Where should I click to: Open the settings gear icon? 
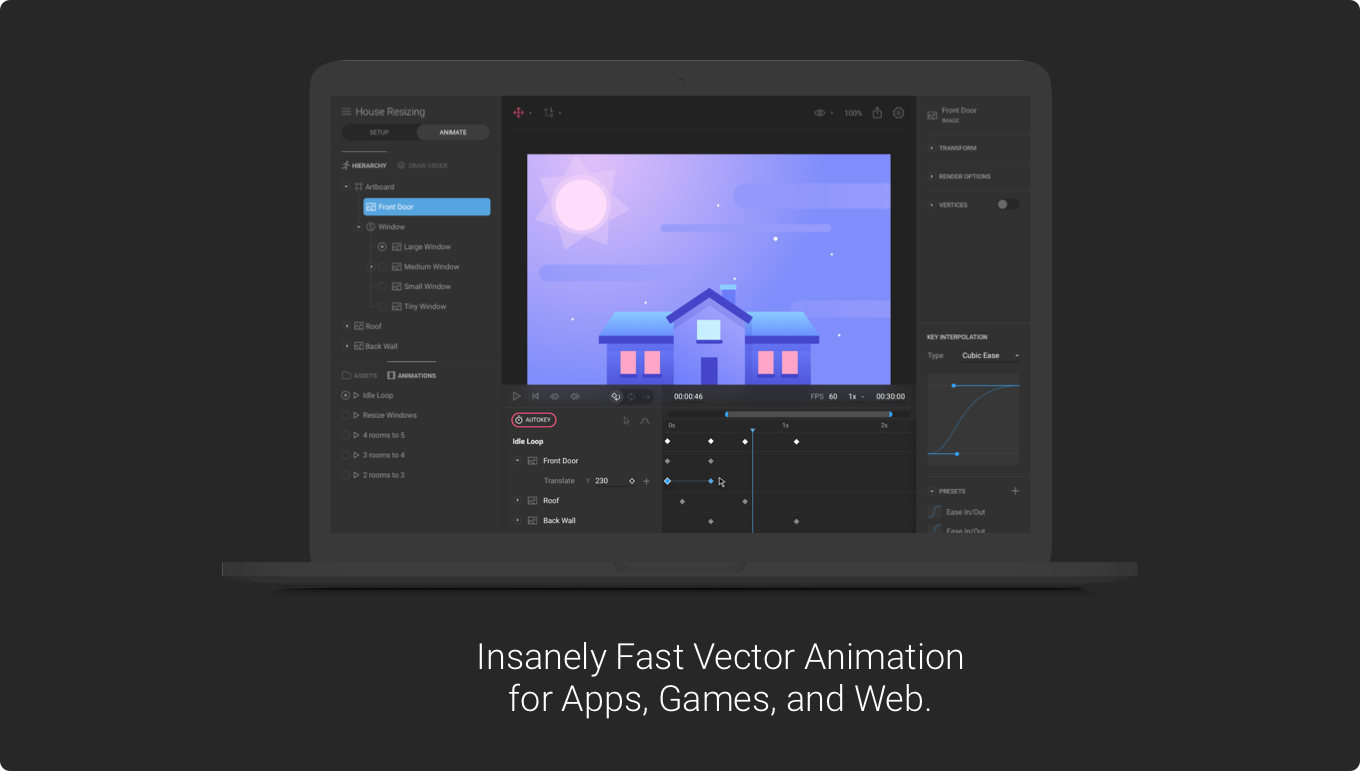coord(899,113)
